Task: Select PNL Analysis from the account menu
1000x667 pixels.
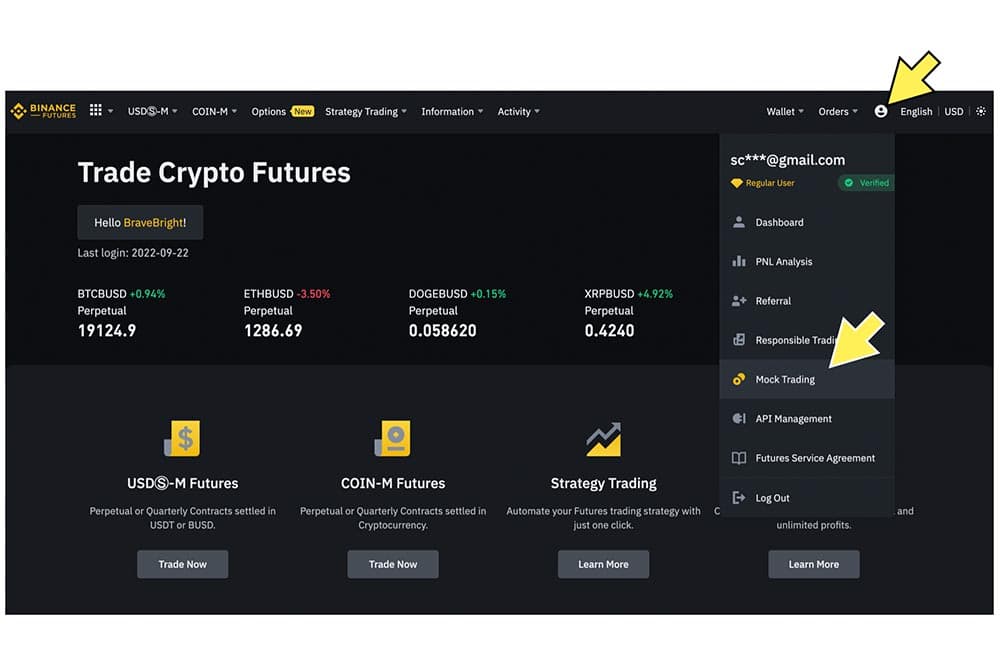Action: pyautogui.click(x=807, y=261)
